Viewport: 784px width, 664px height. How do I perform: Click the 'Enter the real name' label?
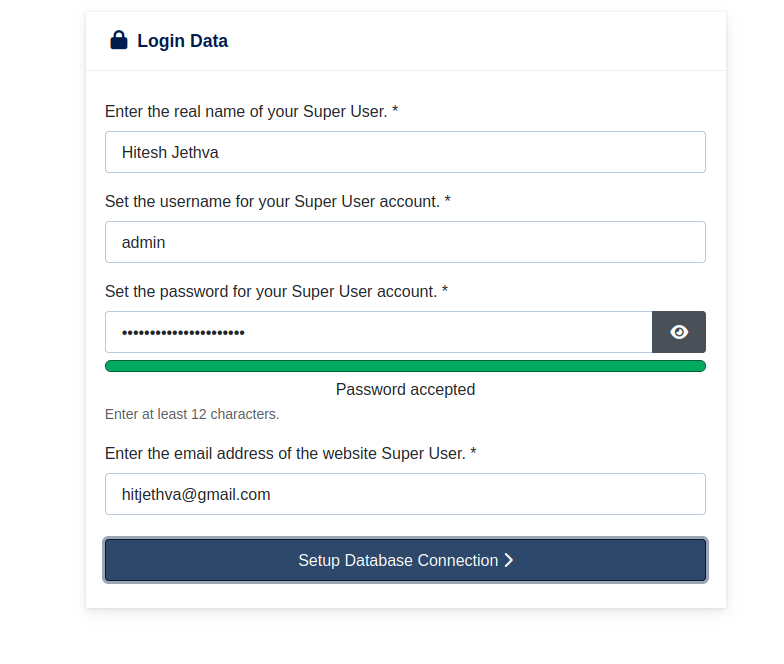tap(245, 112)
